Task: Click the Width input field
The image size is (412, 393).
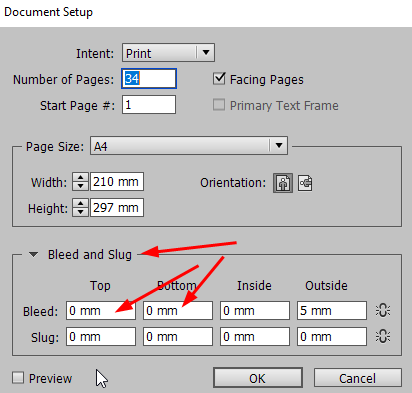Action: (x=117, y=182)
